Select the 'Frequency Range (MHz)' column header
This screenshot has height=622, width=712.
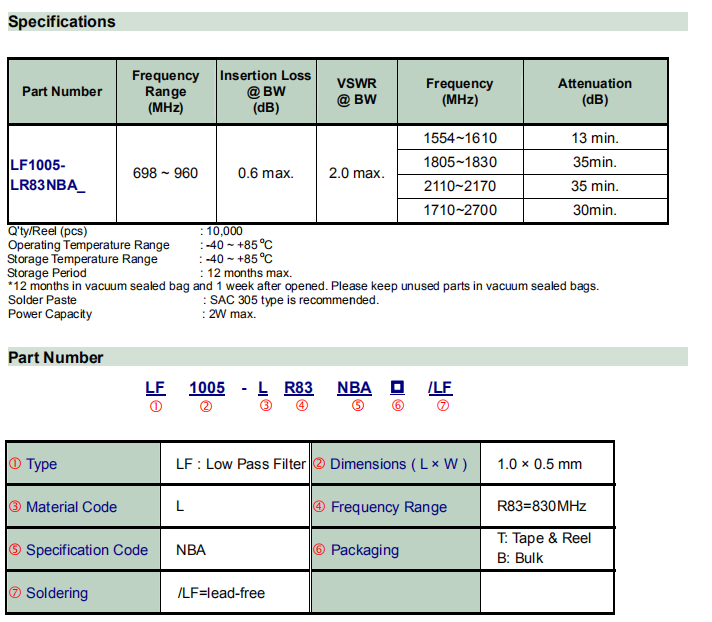(x=166, y=91)
